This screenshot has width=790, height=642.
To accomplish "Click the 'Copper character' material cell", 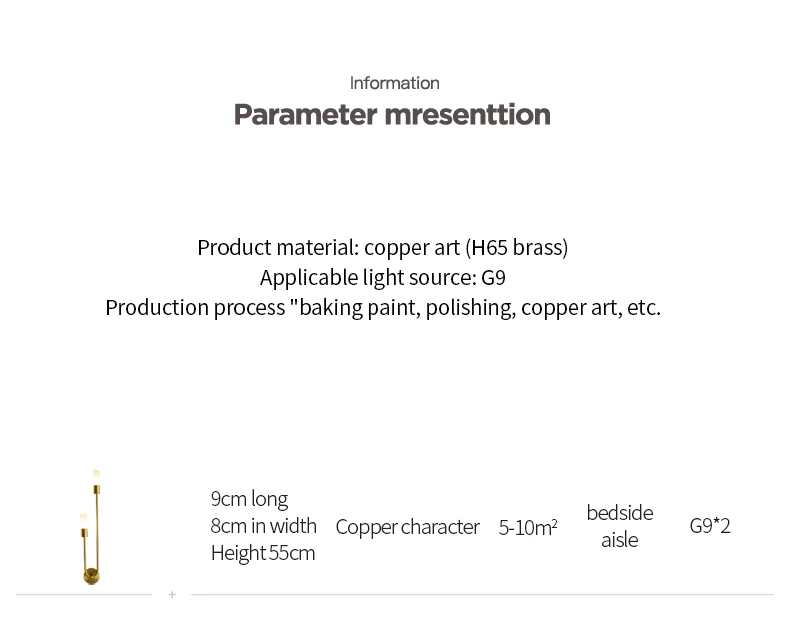I will (x=407, y=526).
